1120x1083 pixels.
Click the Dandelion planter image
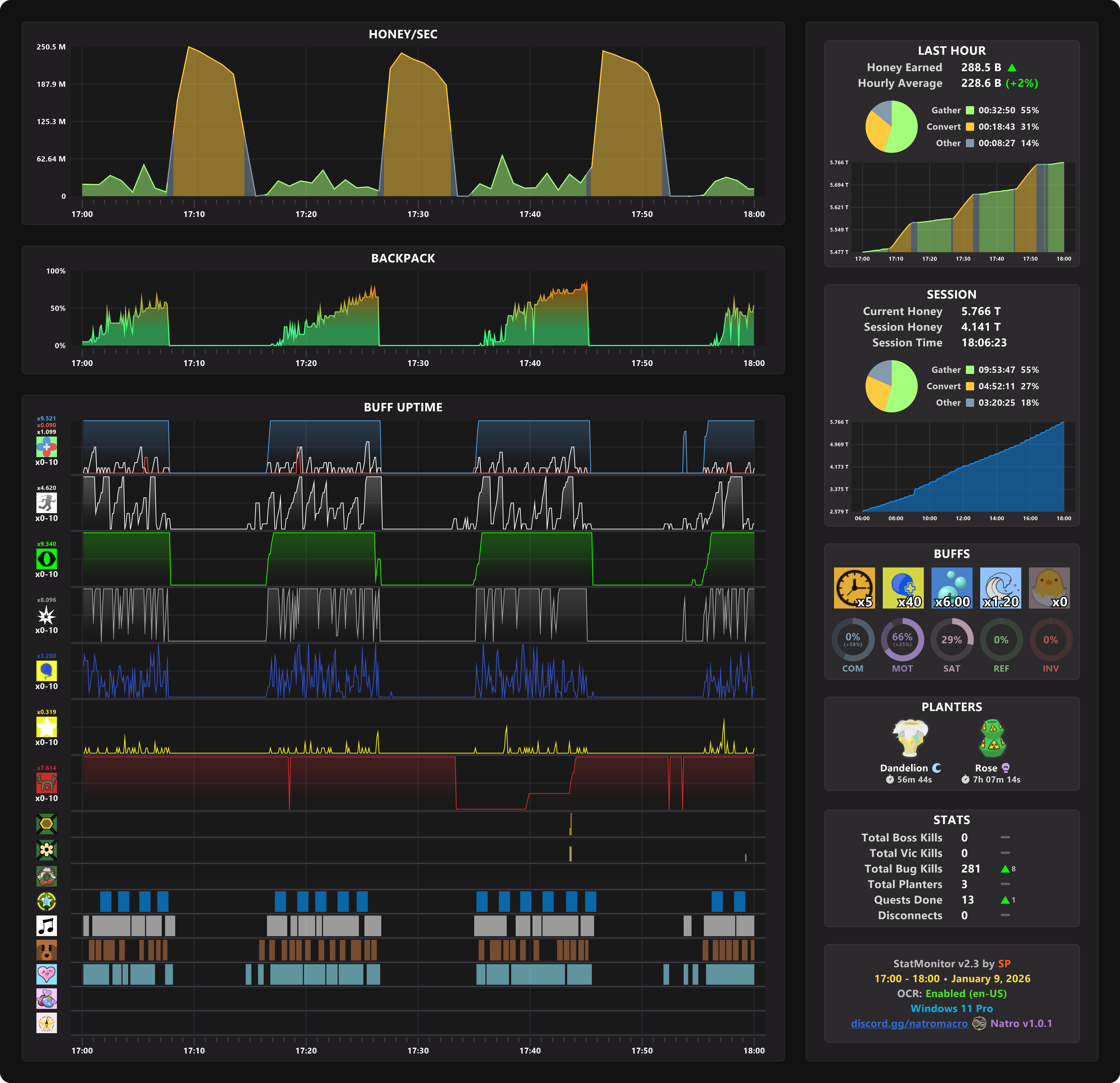[910, 738]
